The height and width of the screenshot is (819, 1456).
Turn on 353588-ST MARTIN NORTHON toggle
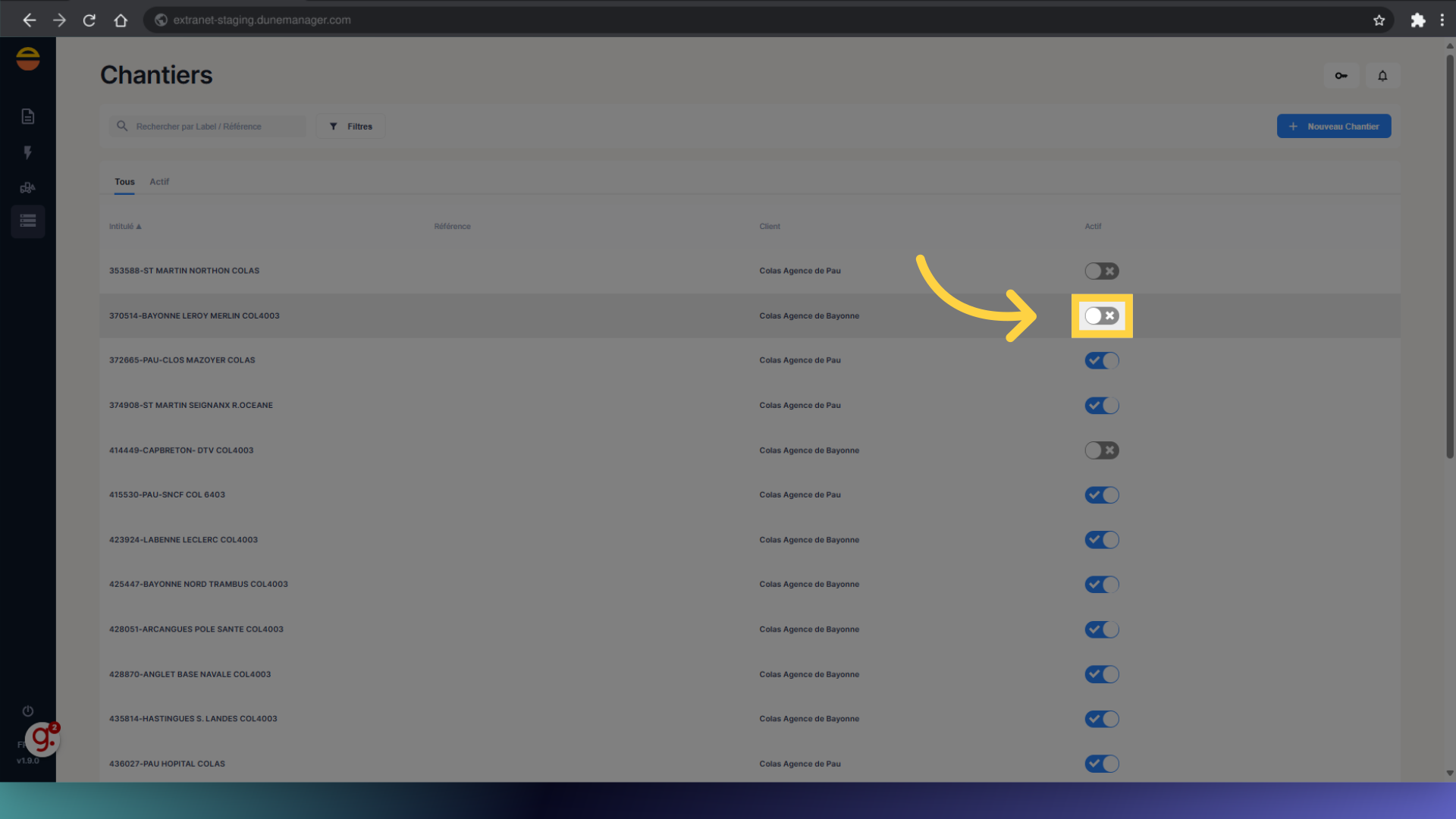coord(1101,271)
